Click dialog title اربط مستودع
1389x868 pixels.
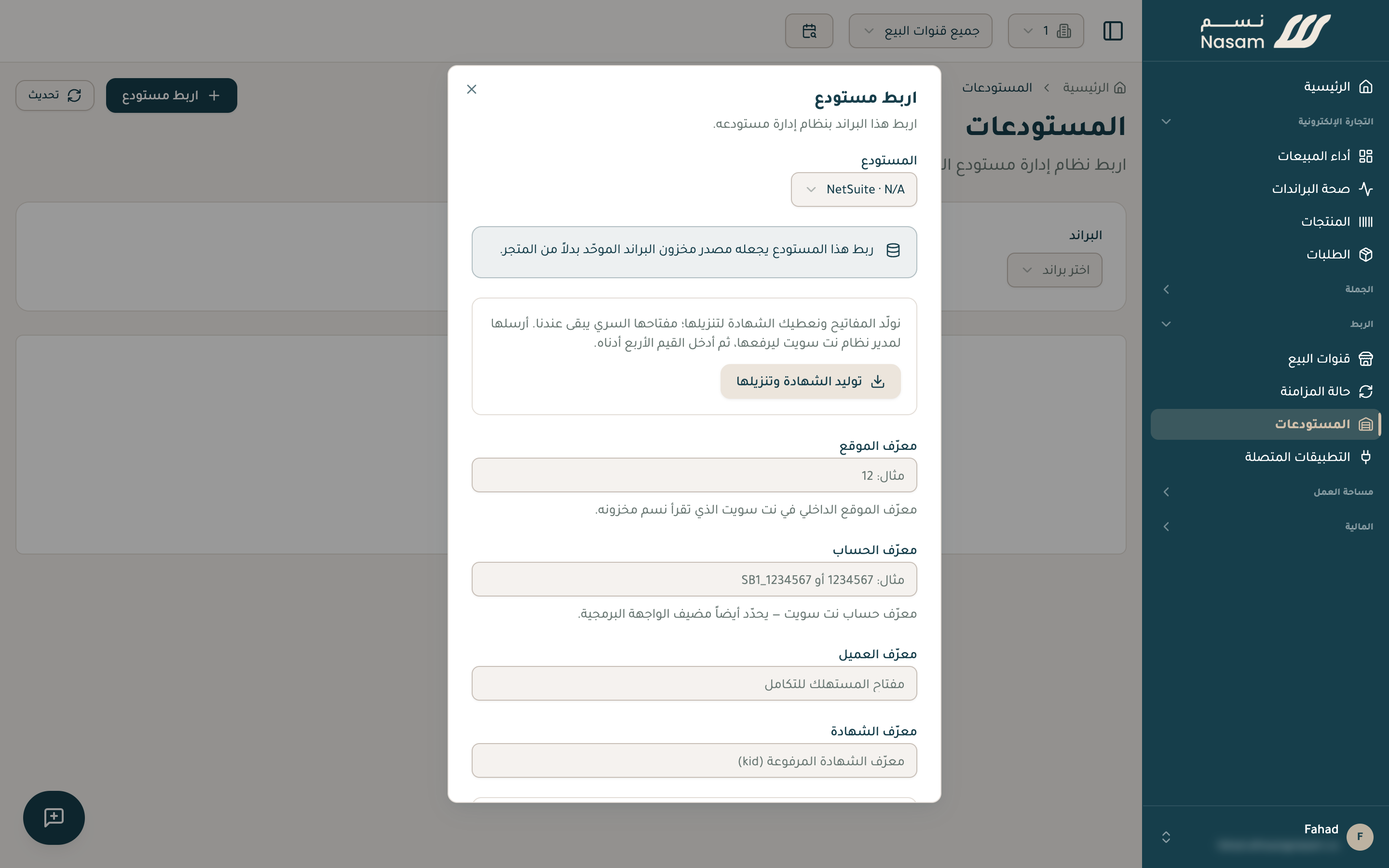[x=866, y=97]
